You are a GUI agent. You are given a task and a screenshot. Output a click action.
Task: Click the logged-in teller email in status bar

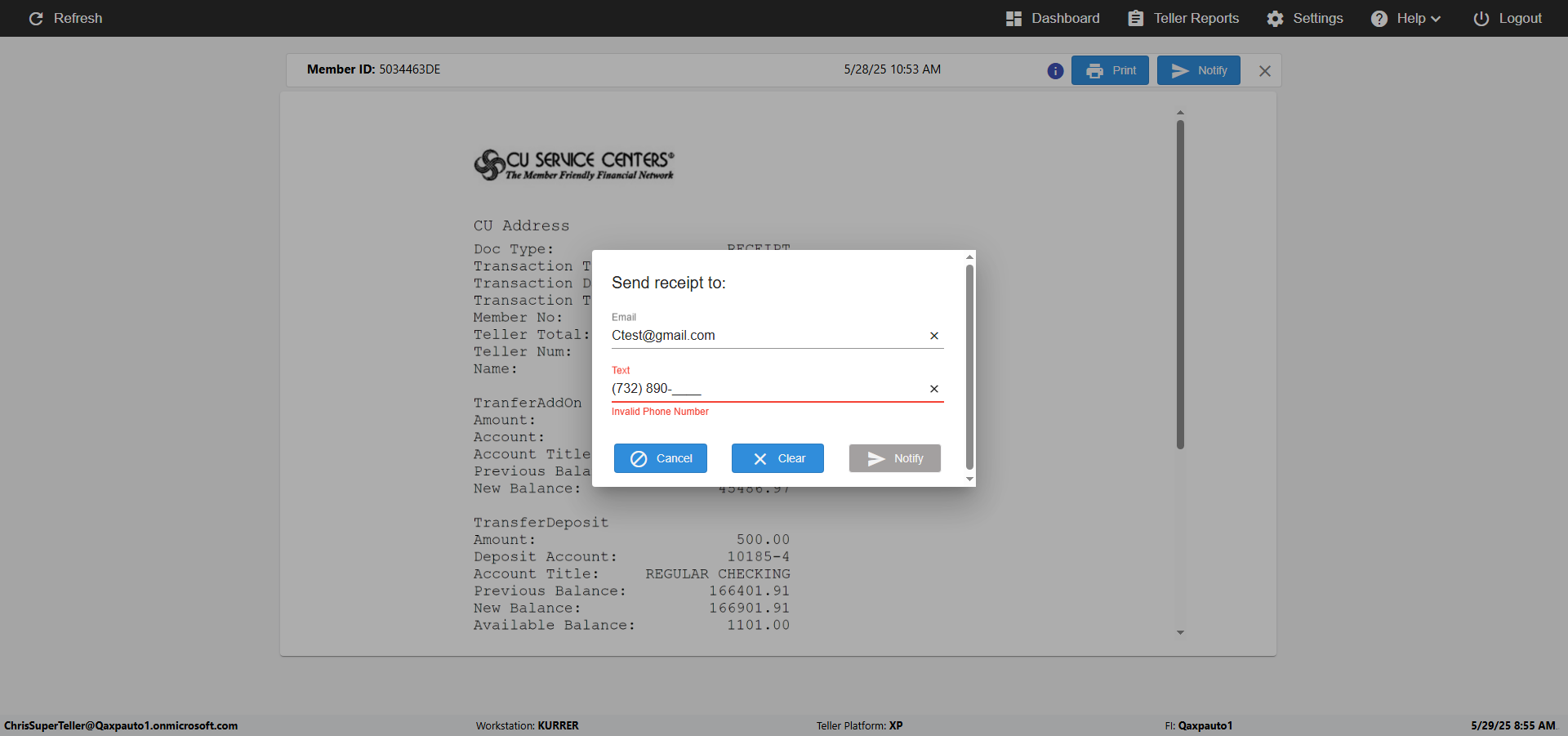tap(121, 725)
